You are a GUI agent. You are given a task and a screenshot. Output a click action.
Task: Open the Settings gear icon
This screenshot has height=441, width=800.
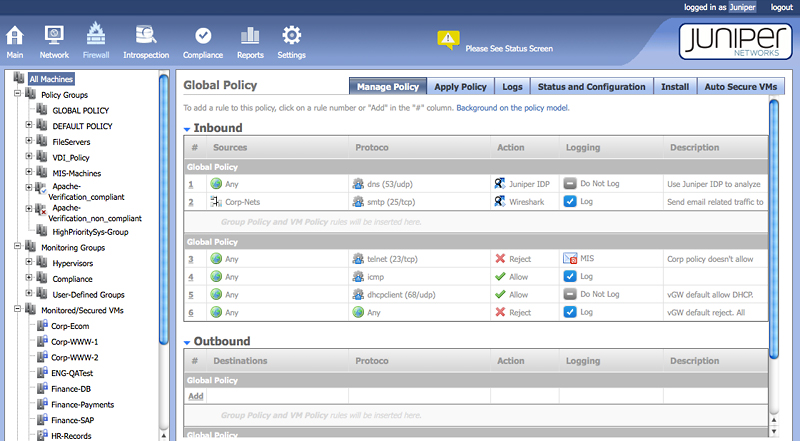coord(291,37)
